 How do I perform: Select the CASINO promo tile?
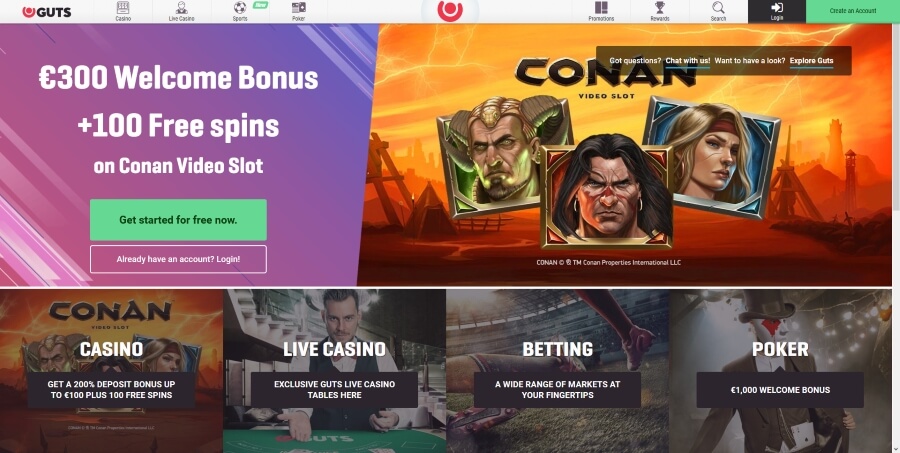[111, 371]
